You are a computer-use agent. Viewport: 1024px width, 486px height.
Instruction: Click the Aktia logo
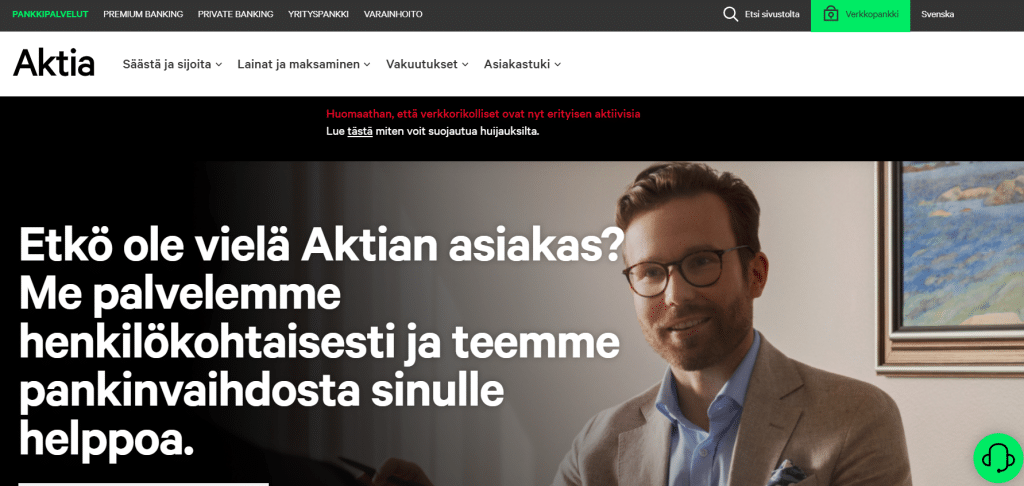[54, 63]
